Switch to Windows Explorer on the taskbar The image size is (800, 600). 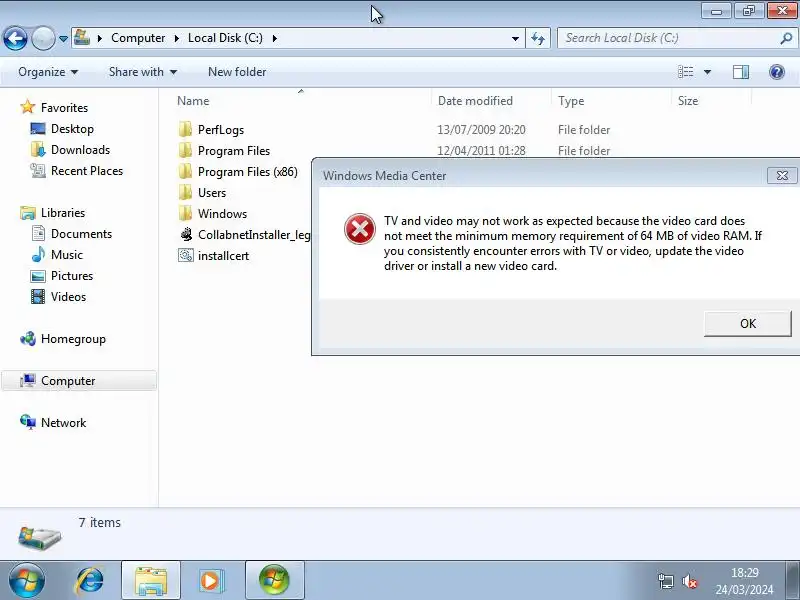(x=151, y=580)
